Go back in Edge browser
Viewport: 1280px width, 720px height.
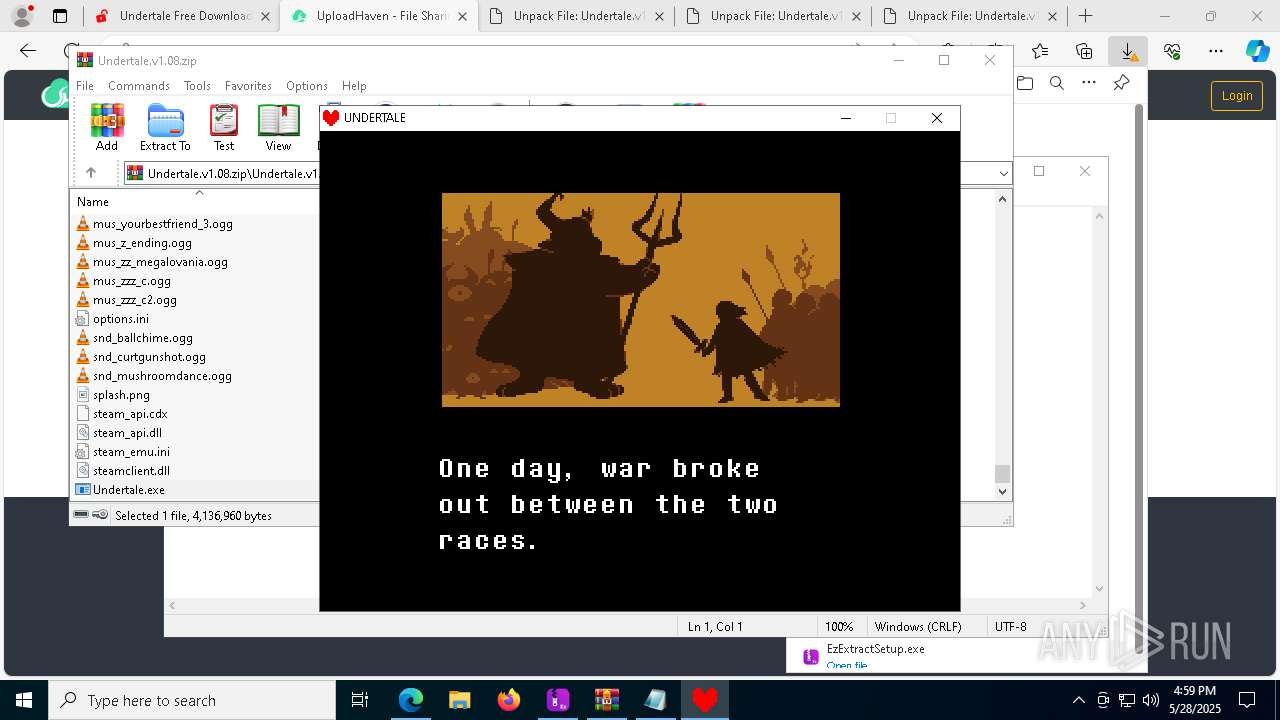[28, 51]
